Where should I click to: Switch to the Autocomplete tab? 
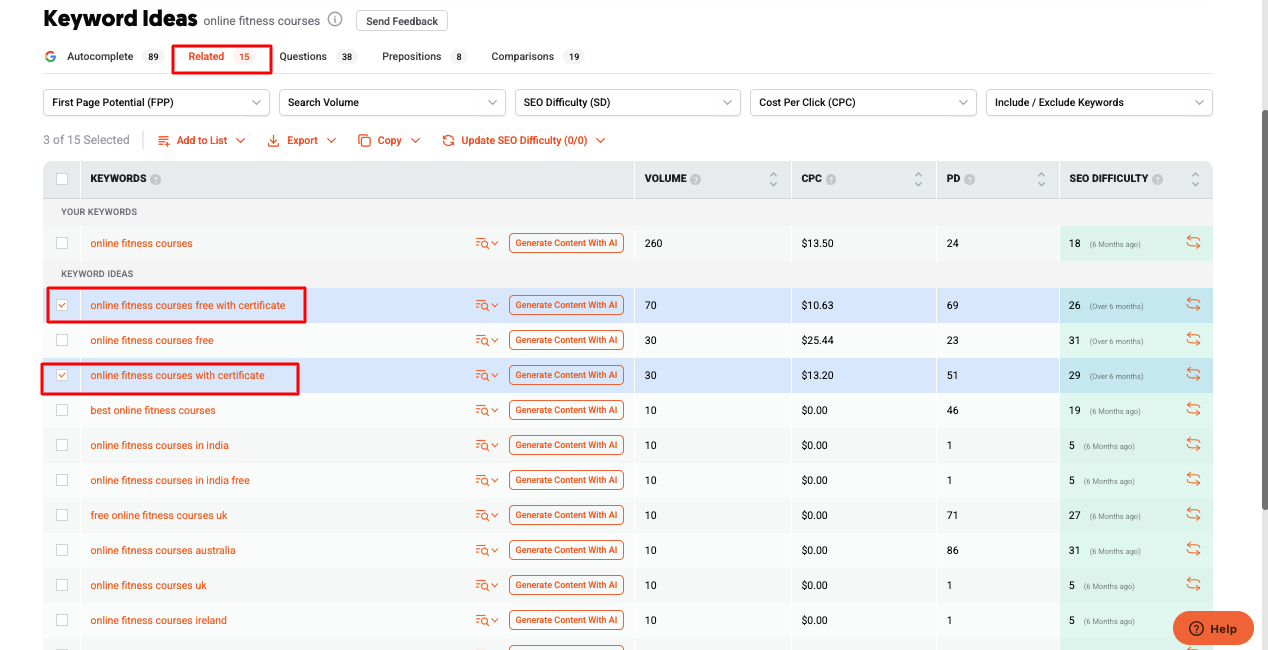pos(104,57)
